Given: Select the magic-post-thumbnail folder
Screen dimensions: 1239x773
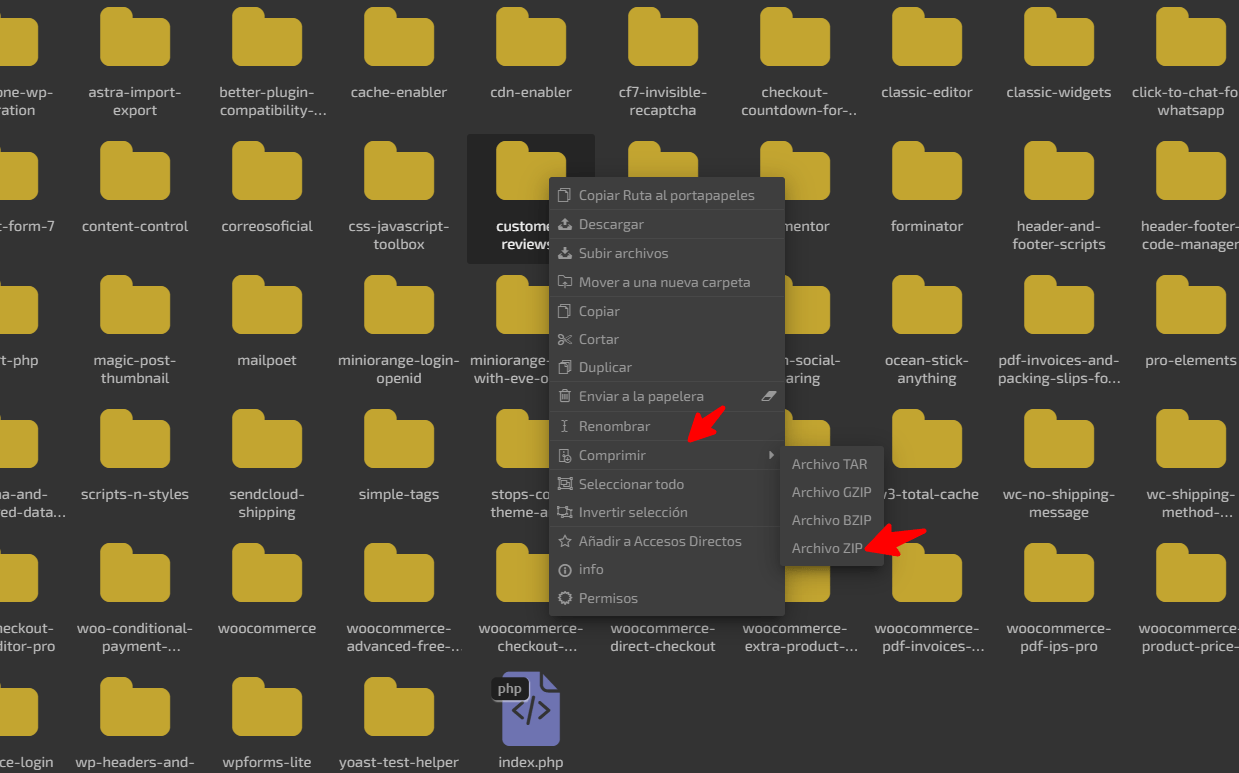Looking at the screenshot, I should coord(135,330).
